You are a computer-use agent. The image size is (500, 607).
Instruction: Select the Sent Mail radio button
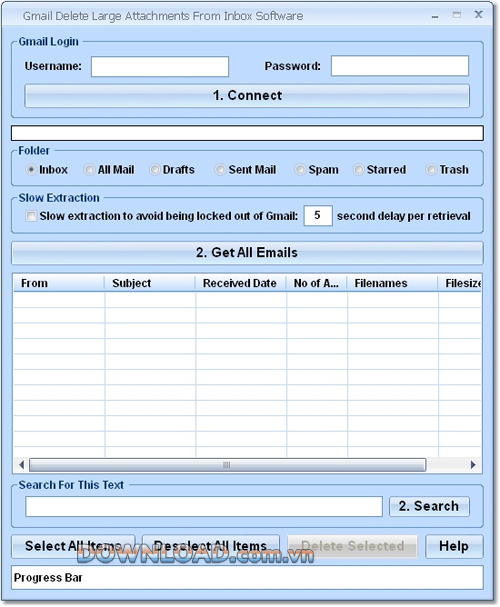220,170
